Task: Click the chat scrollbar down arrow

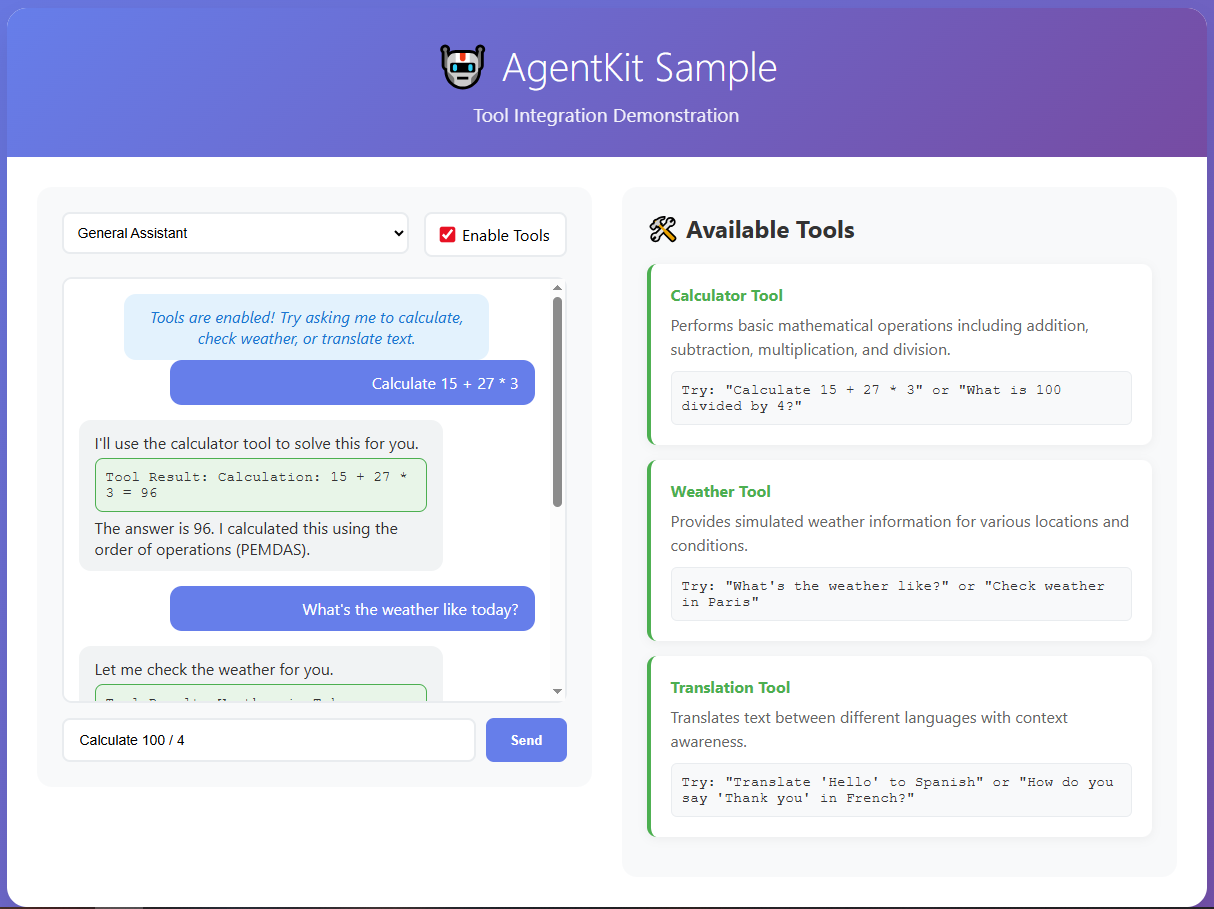Action: pyautogui.click(x=557, y=691)
